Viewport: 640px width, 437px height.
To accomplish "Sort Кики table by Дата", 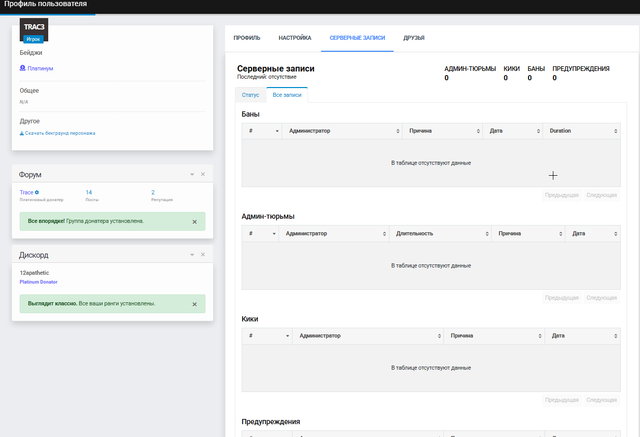I will click(x=583, y=336).
